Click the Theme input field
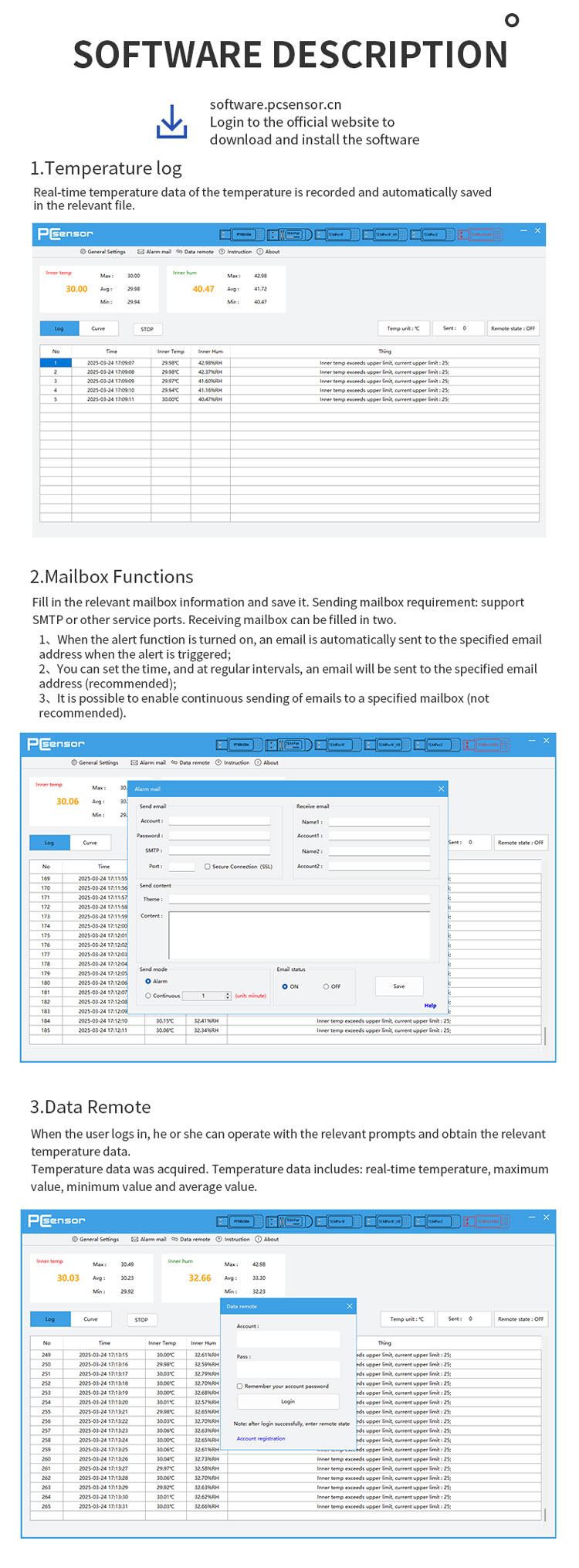 pyautogui.click(x=300, y=899)
